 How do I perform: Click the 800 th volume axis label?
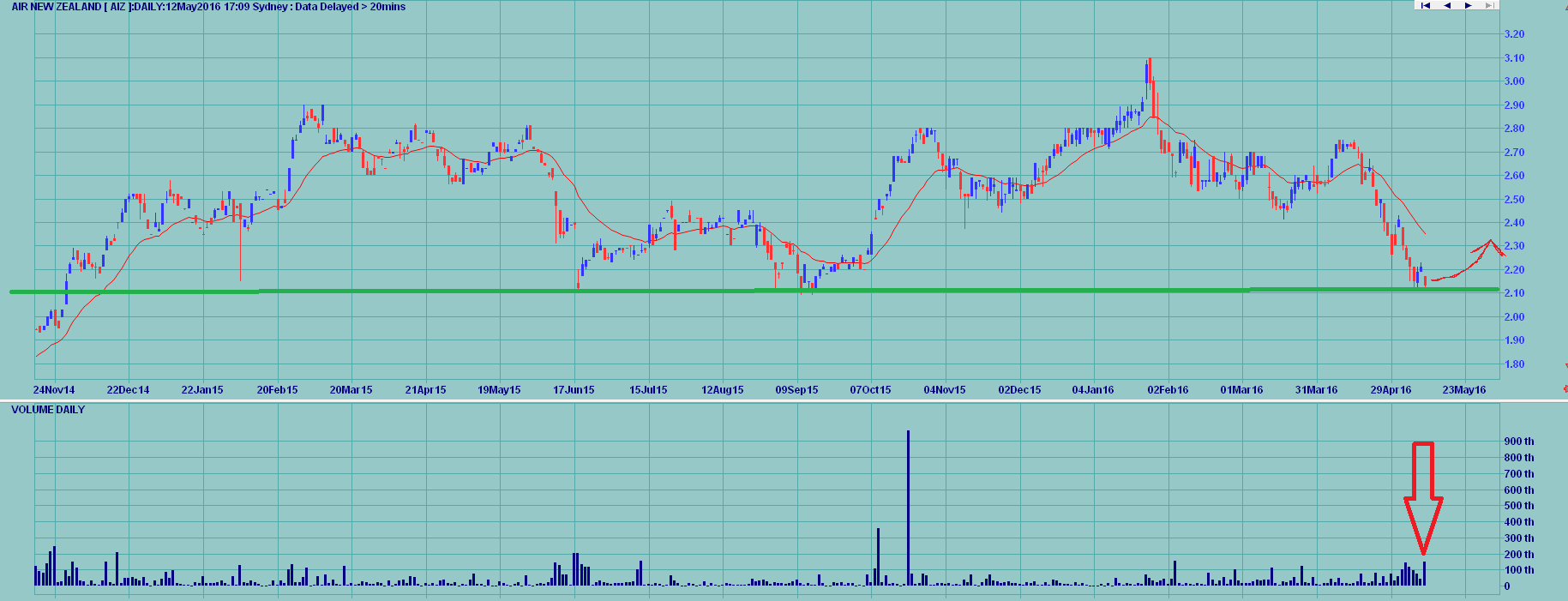pyautogui.click(x=1519, y=458)
